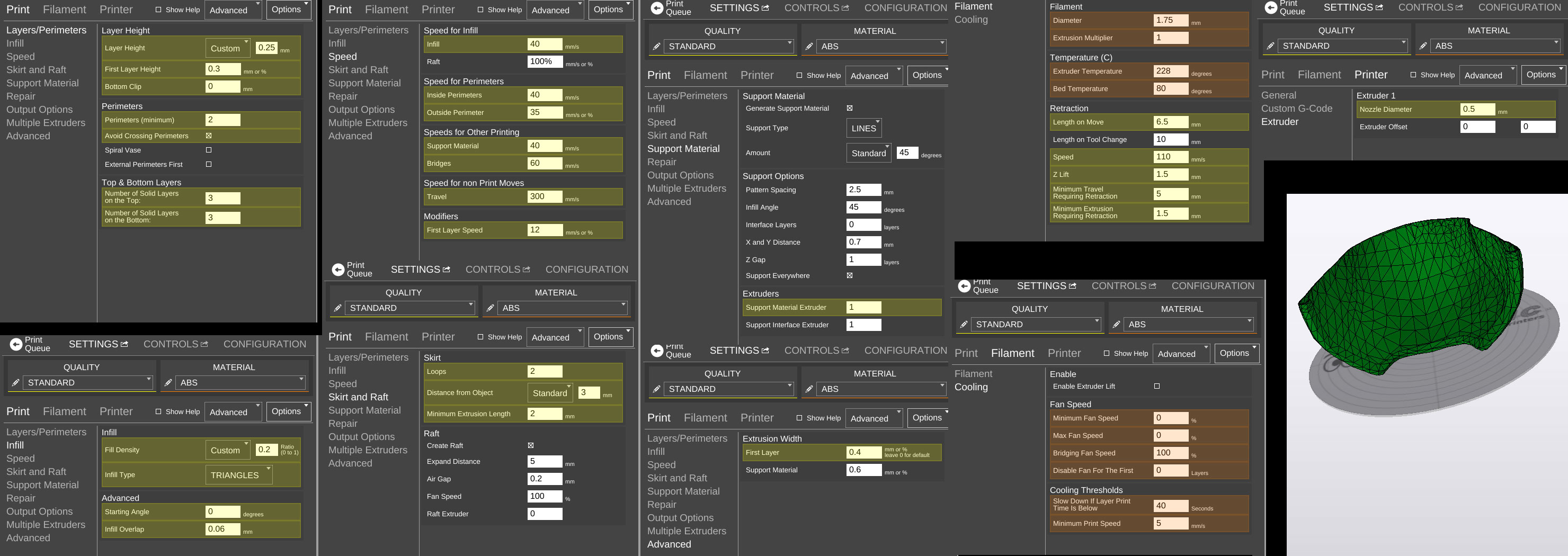This screenshot has width=1568, height=556.
Task: Pop out CONTROLS icon above Extruder 1 panel
Action: [x=1458, y=7]
